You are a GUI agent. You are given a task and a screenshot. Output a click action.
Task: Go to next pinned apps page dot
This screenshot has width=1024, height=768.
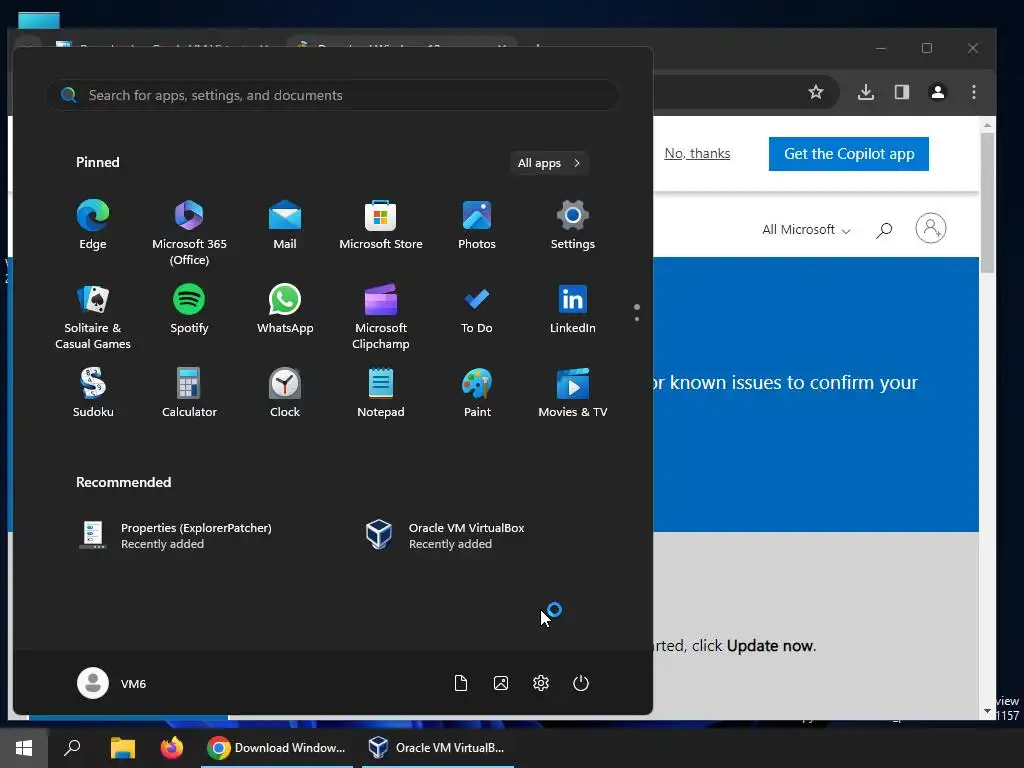[x=637, y=319]
